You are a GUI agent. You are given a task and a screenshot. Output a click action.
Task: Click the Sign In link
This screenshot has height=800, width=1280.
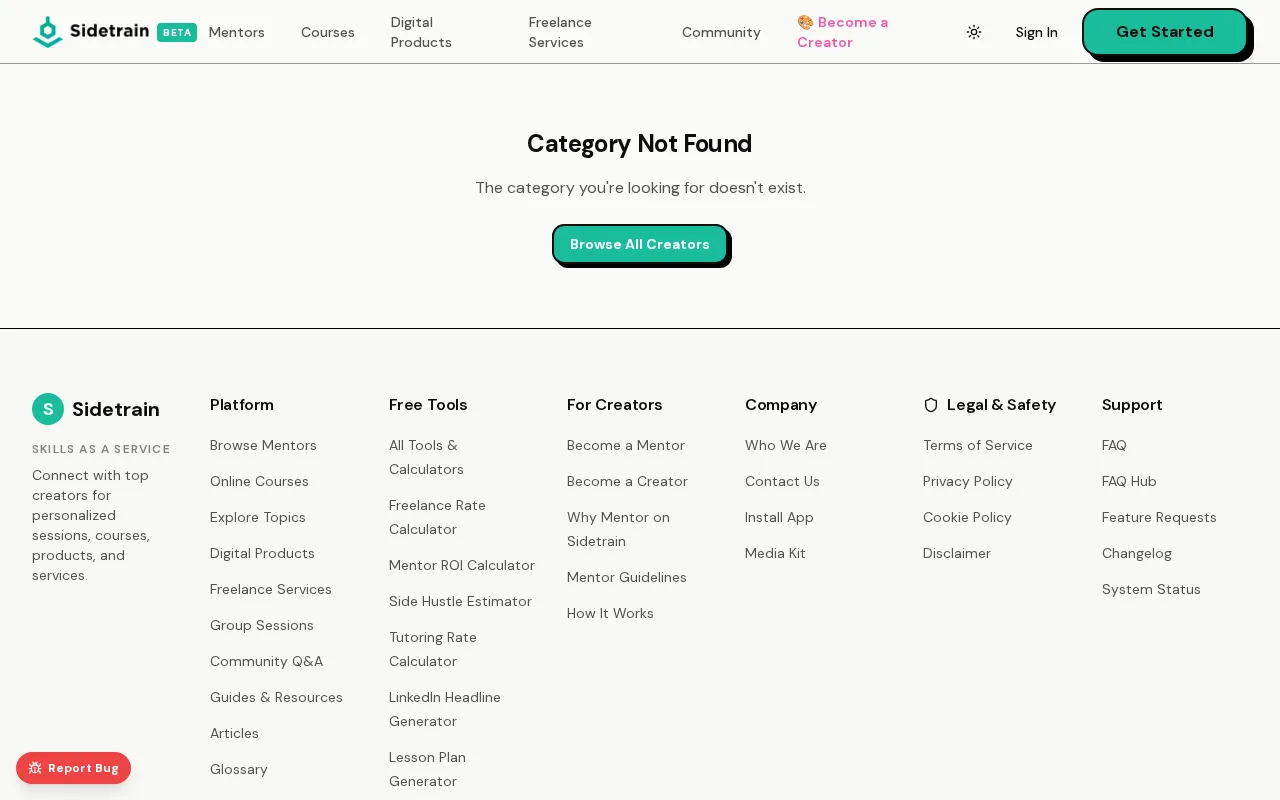pyautogui.click(x=1036, y=32)
